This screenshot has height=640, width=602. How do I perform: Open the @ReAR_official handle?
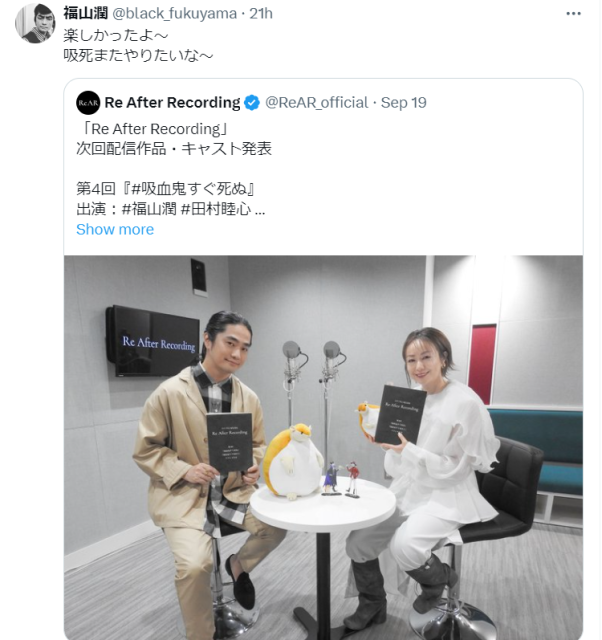tap(317, 102)
